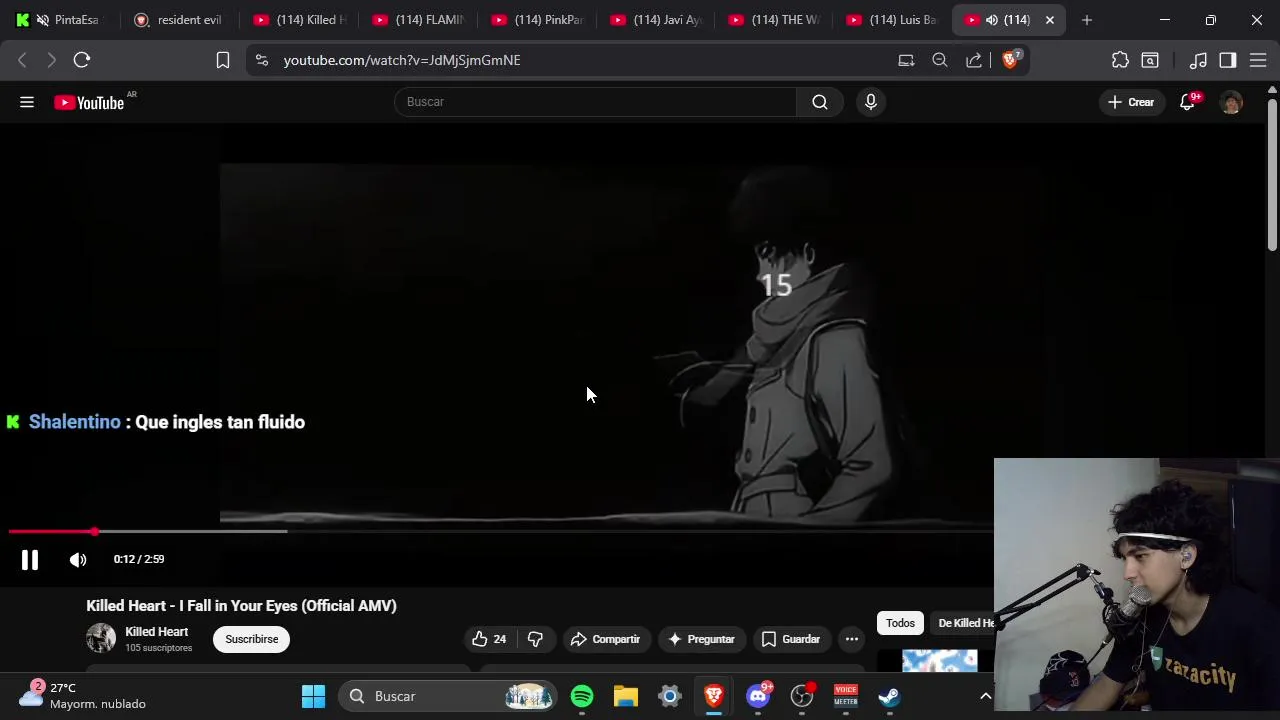Open the Killed Heart channel name link
This screenshot has width=1280, height=720.
pos(156,632)
